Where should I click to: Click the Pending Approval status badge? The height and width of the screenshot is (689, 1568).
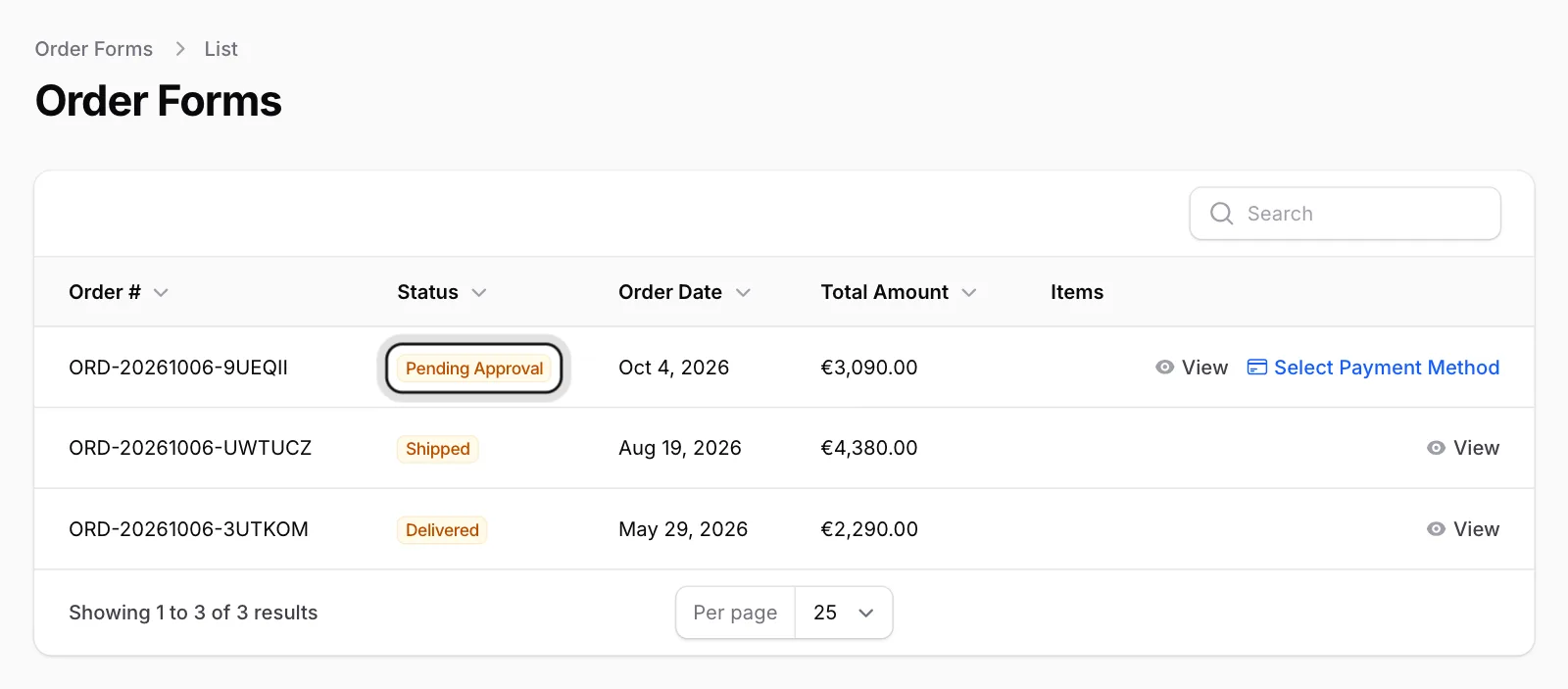[x=474, y=369]
